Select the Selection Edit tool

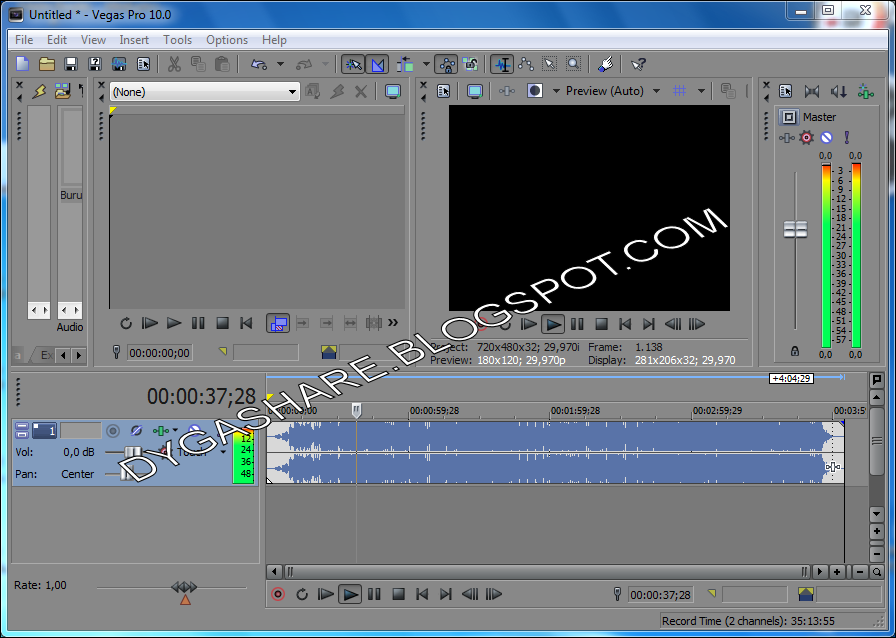pos(550,64)
